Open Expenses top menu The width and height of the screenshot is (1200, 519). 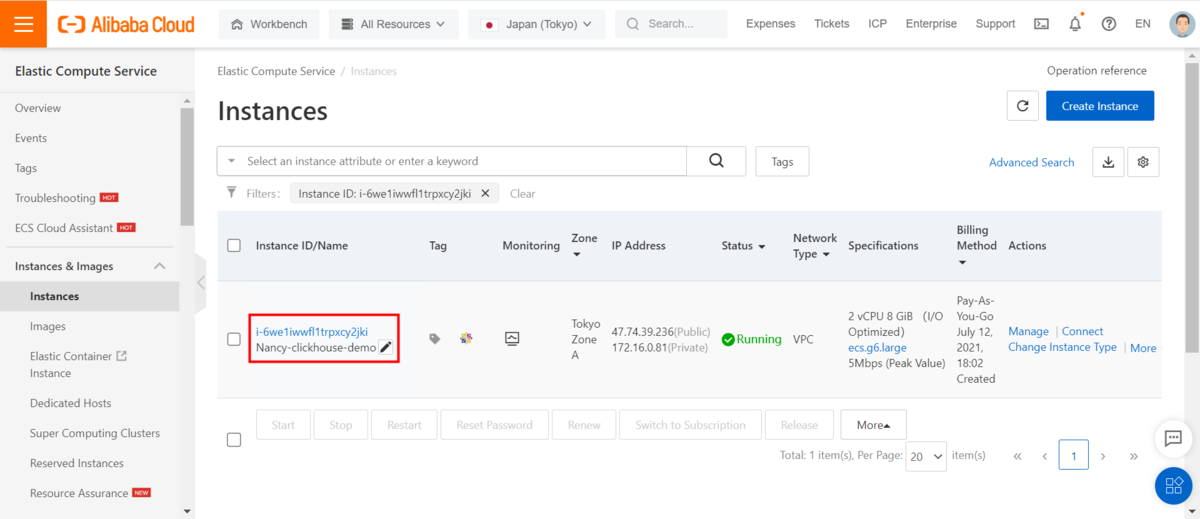771,24
